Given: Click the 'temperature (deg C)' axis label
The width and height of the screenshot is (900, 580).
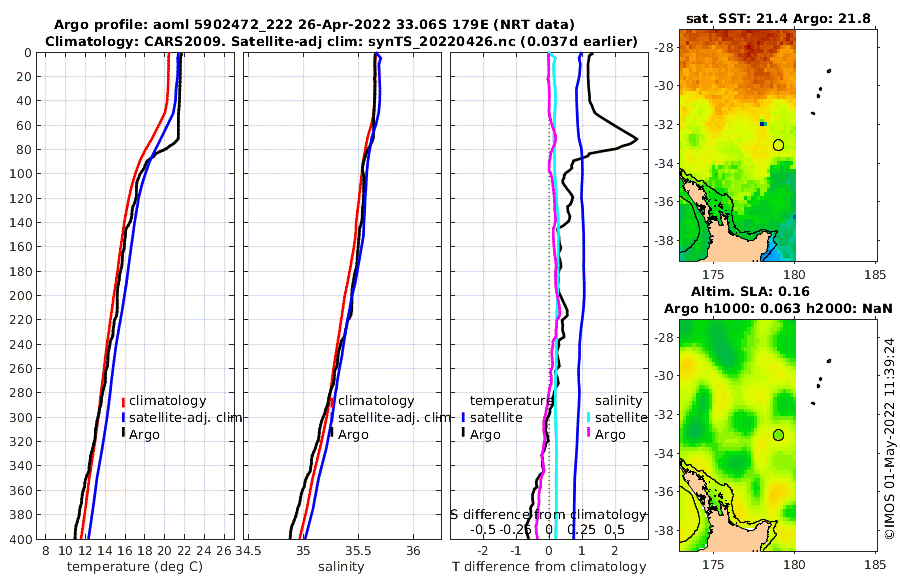Looking at the screenshot, I should 135,567.
